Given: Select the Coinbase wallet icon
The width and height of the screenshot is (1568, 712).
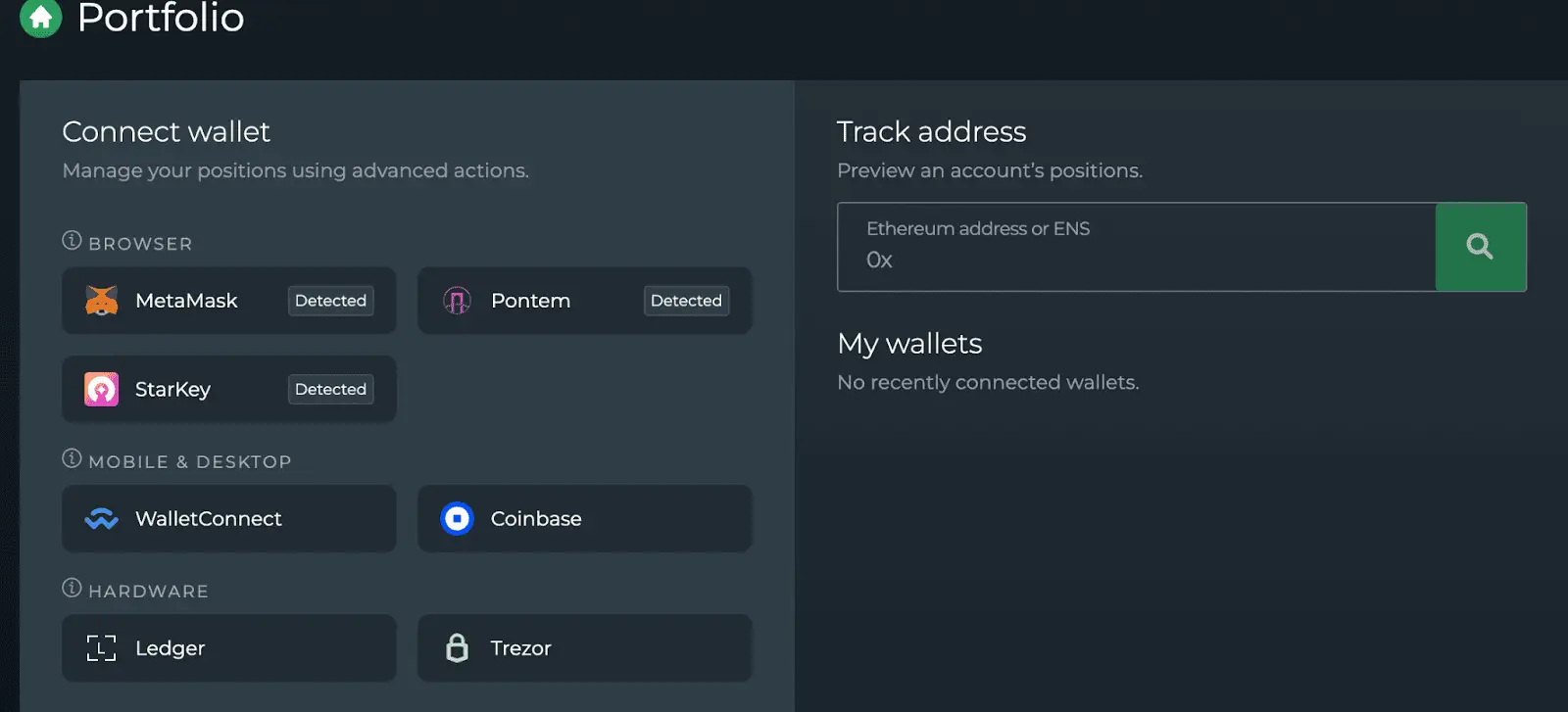Looking at the screenshot, I should [456, 518].
